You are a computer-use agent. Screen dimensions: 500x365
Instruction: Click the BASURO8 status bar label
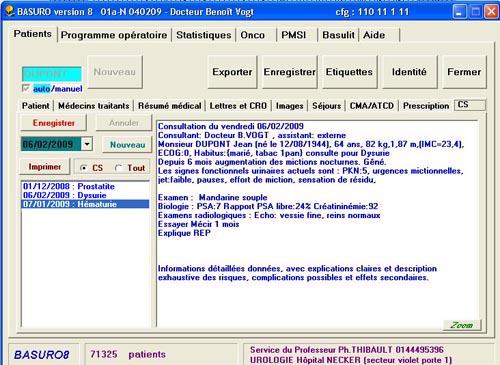[x=42, y=354]
